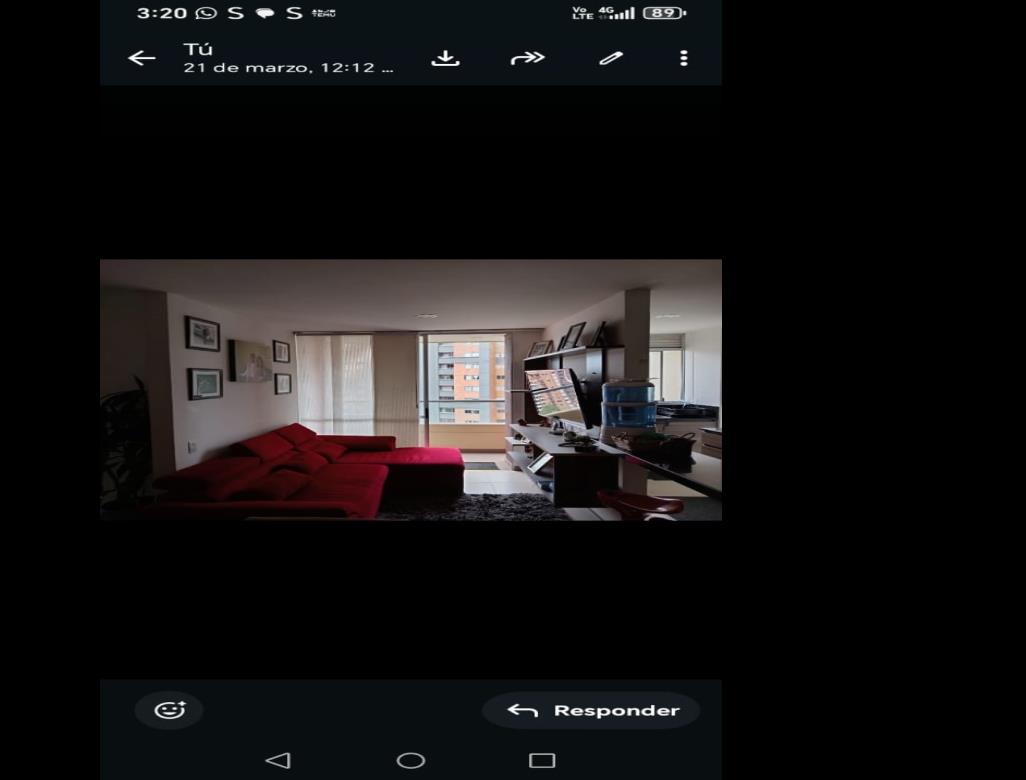The height and width of the screenshot is (780, 1026).
Task: Add an emoji reaction to the photo
Action: tap(169, 710)
